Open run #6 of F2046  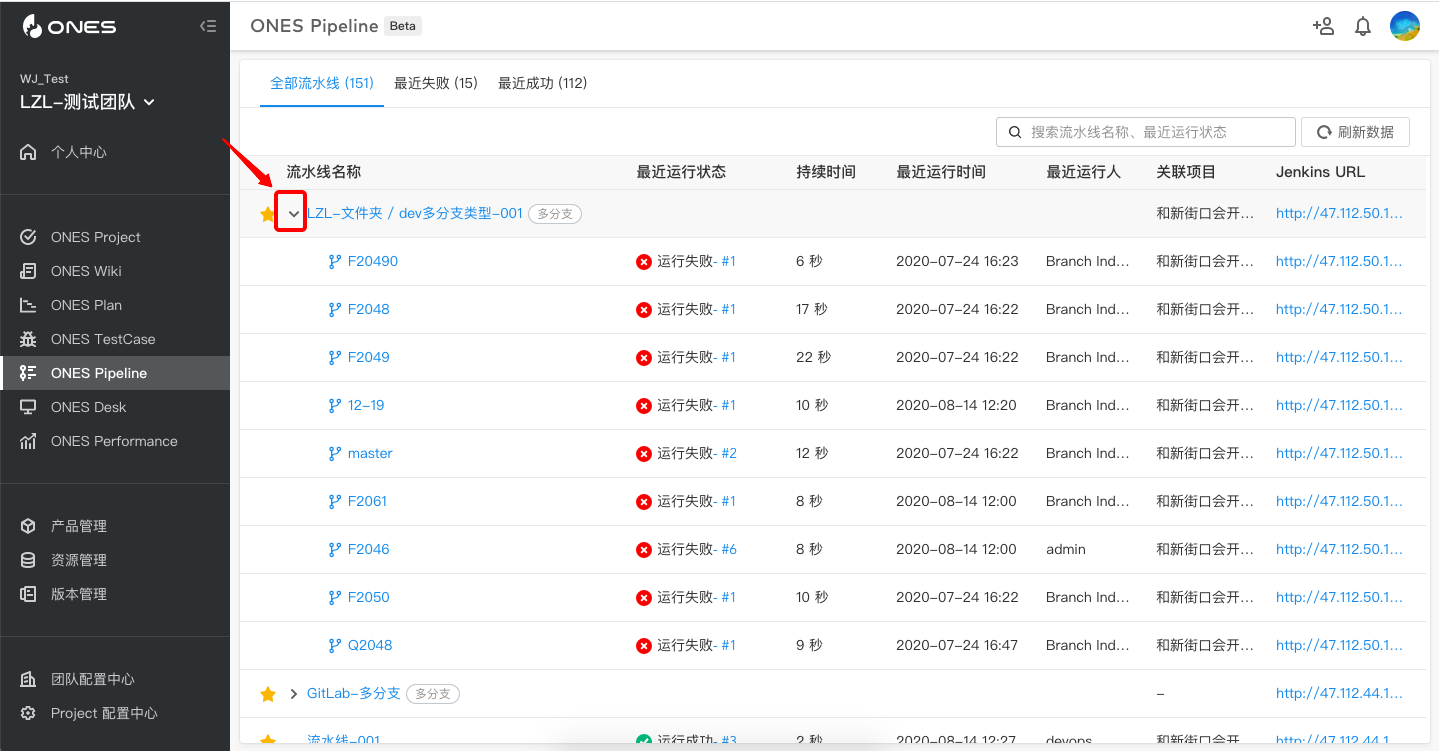[x=729, y=549]
